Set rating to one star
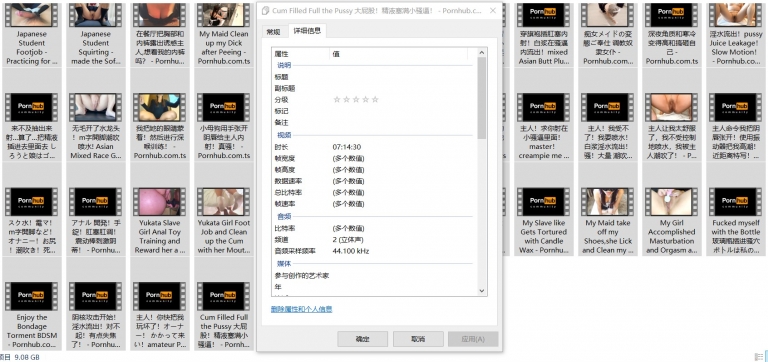768x362 pixels. (336, 99)
